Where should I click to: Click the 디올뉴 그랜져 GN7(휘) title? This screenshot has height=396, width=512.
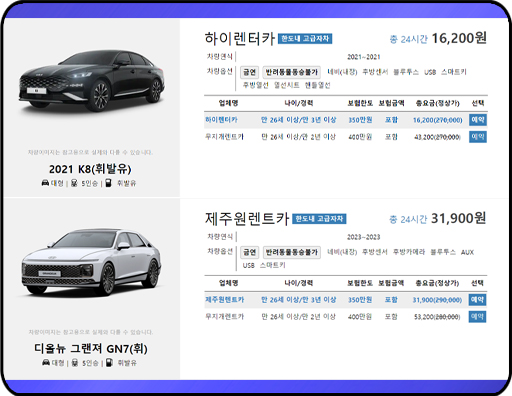(x=91, y=349)
